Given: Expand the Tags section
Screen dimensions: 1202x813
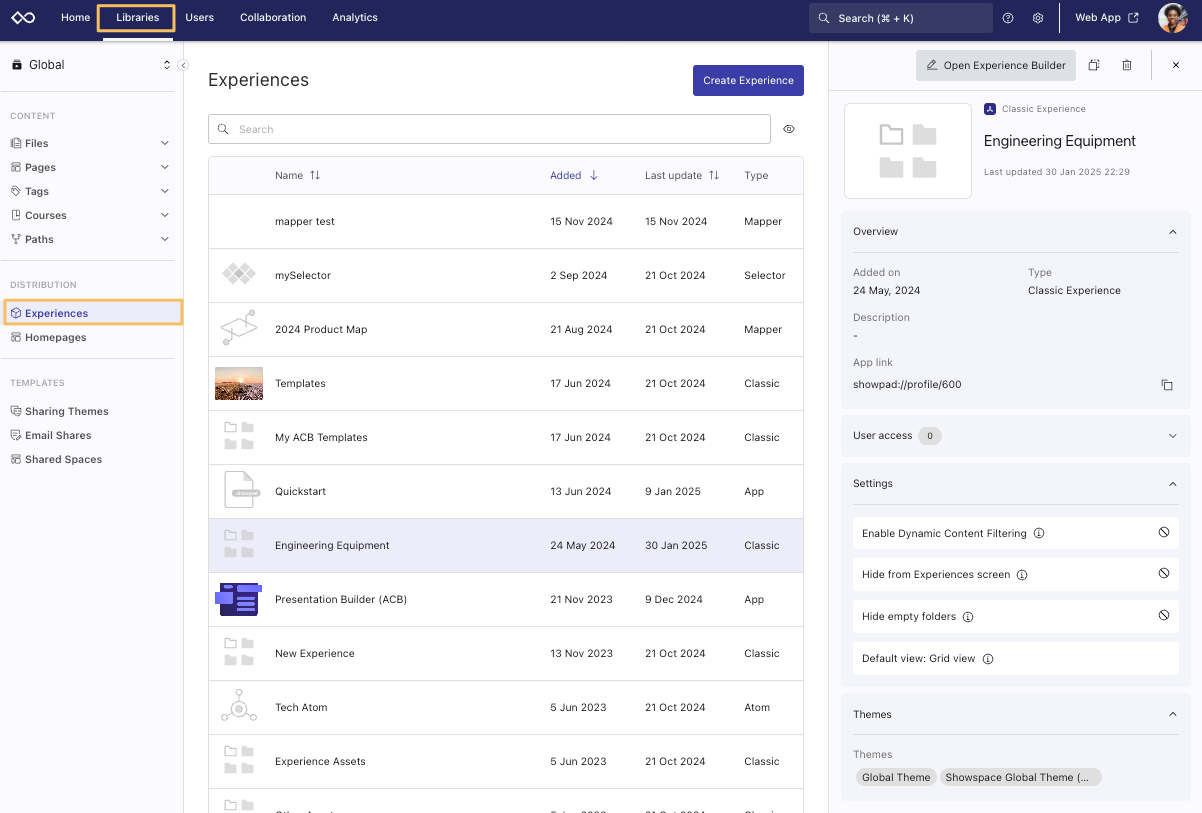Looking at the screenshot, I should click(165, 191).
